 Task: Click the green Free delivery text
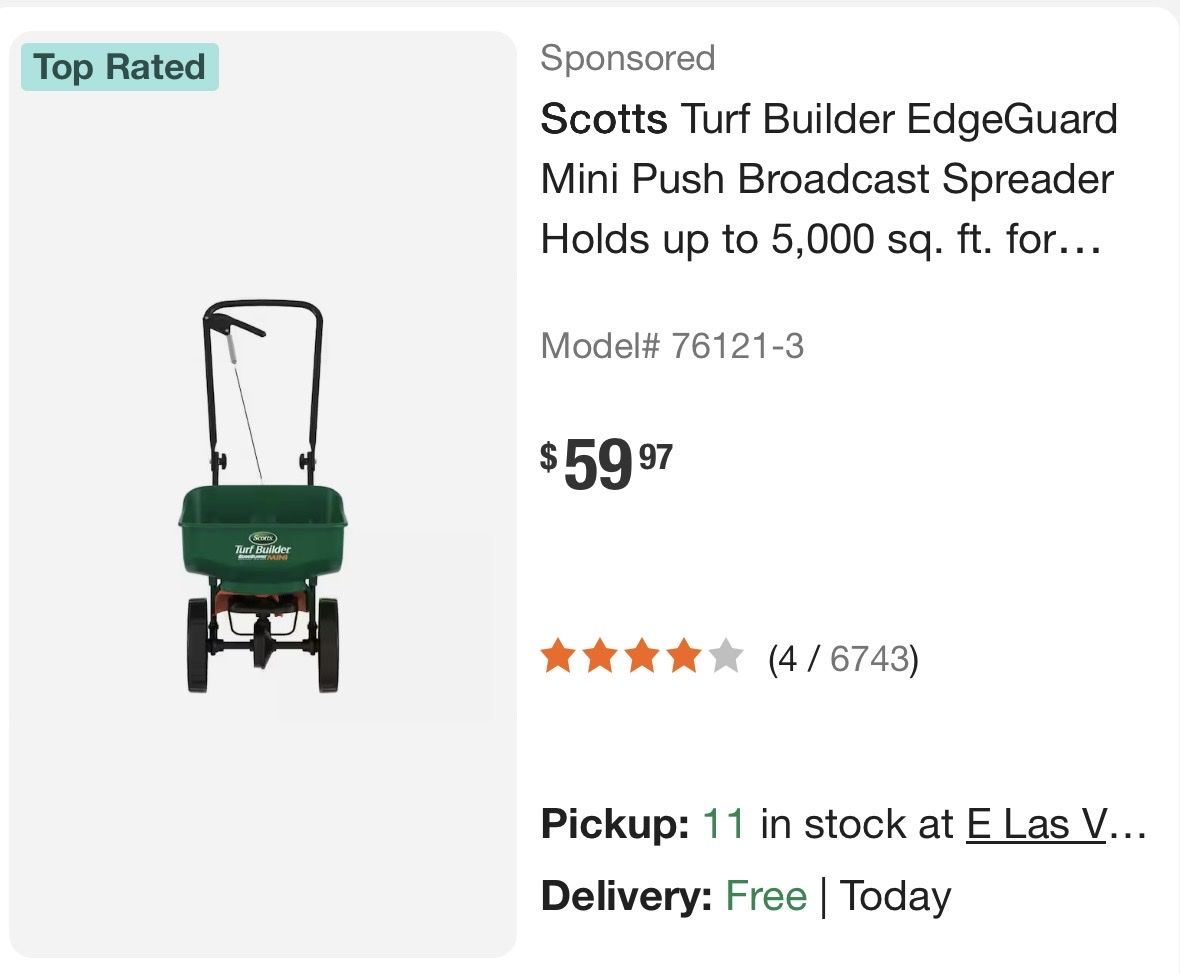click(x=766, y=896)
